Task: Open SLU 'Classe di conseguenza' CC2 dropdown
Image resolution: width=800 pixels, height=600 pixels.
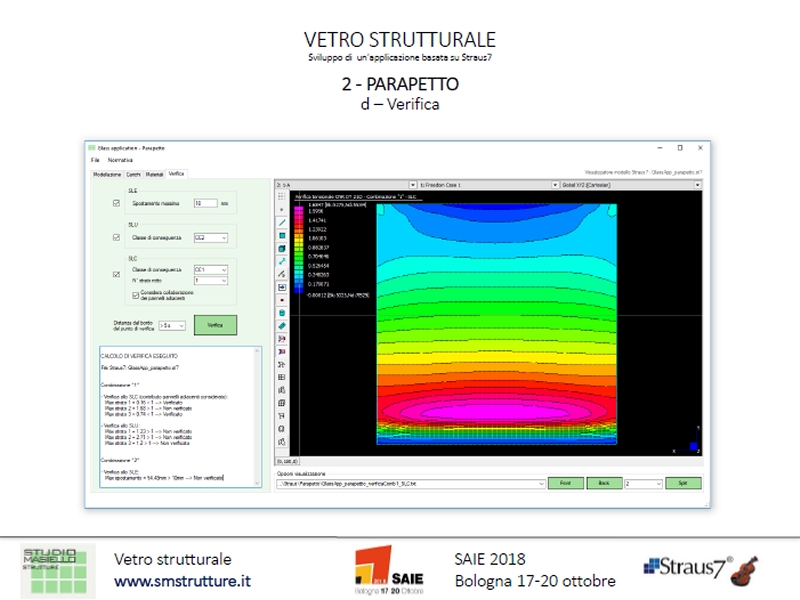Action: click(x=211, y=237)
